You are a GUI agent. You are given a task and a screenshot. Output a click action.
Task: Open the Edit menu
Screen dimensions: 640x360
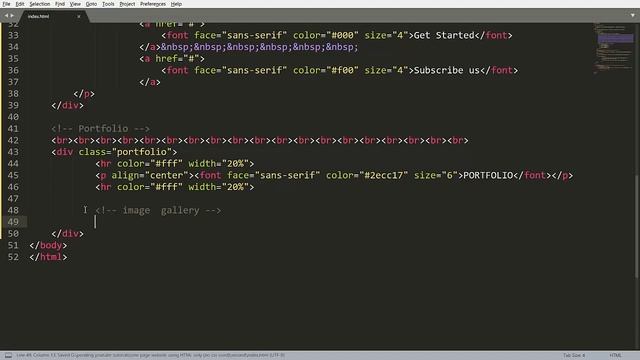(x=20, y=4)
